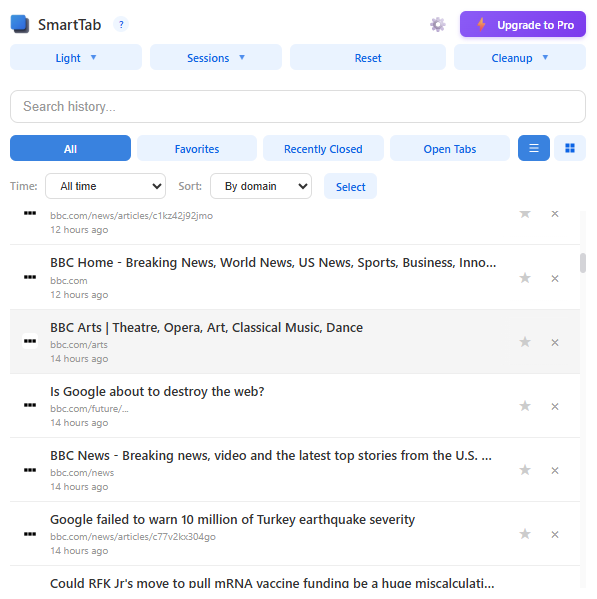This screenshot has height=599, width=597.
Task: Click the history list scrollbar thumb
Action: [x=582, y=263]
